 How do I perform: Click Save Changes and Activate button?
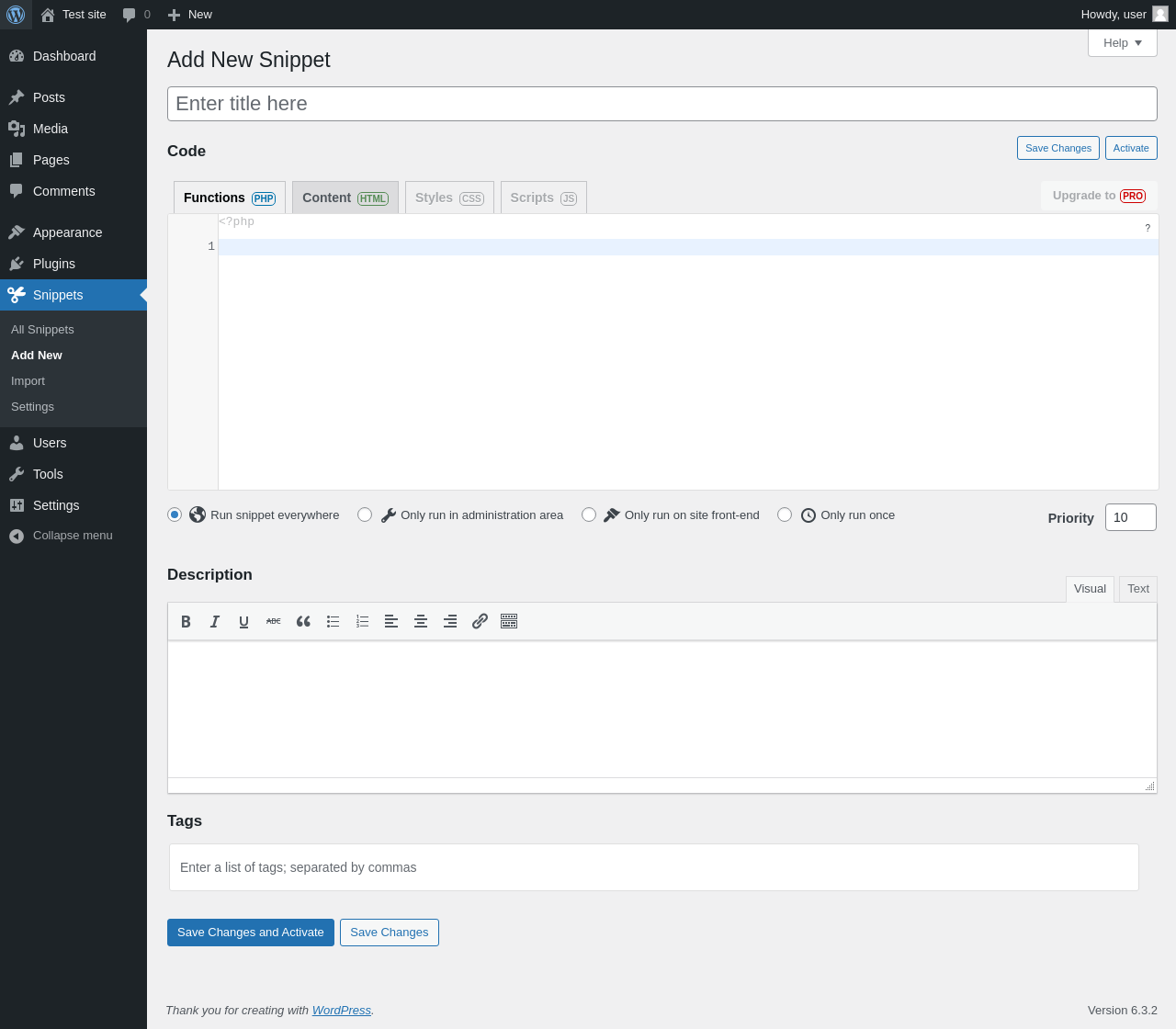(x=251, y=933)
